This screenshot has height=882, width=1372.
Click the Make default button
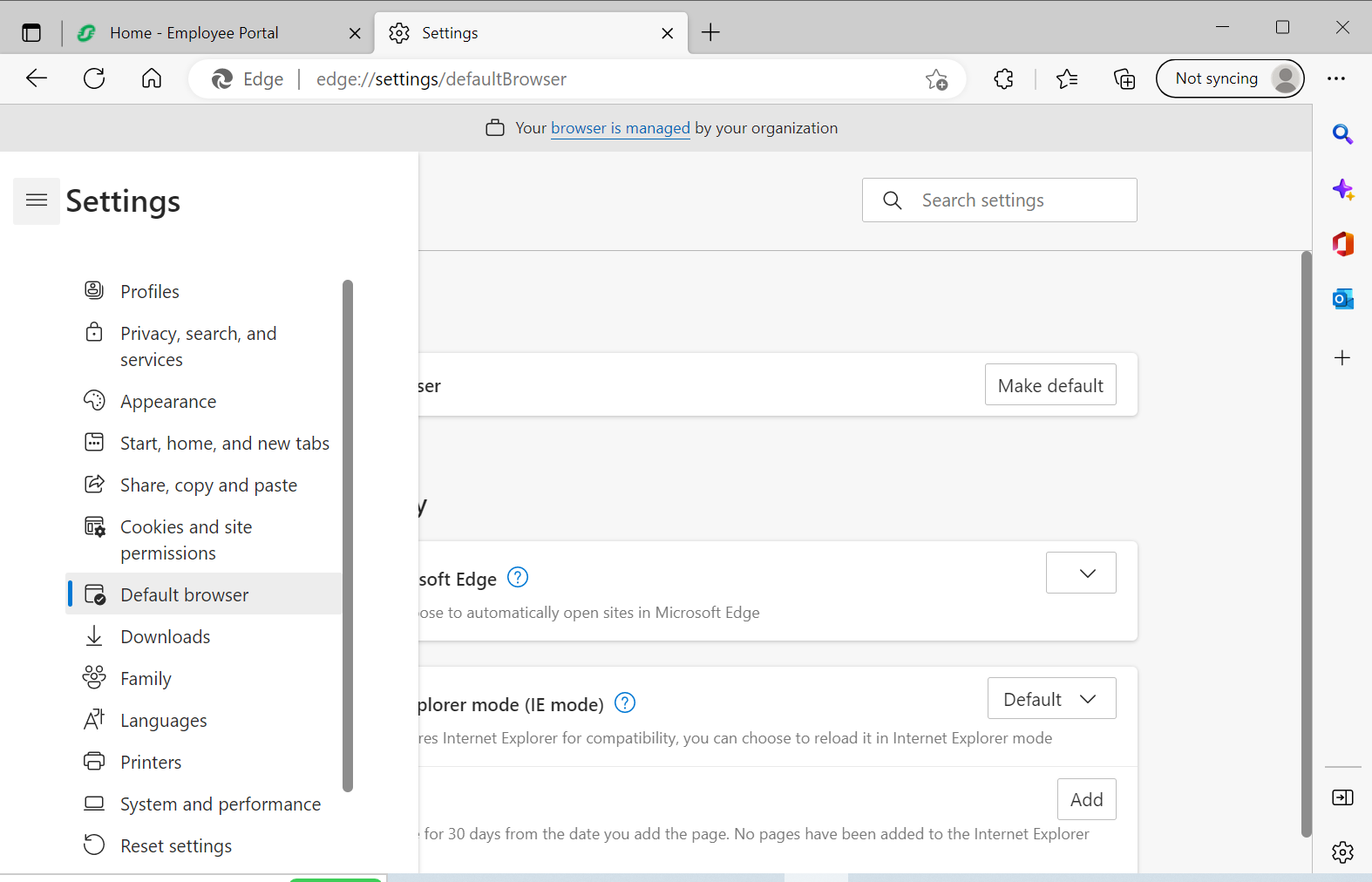click(x=1050, y=384)
